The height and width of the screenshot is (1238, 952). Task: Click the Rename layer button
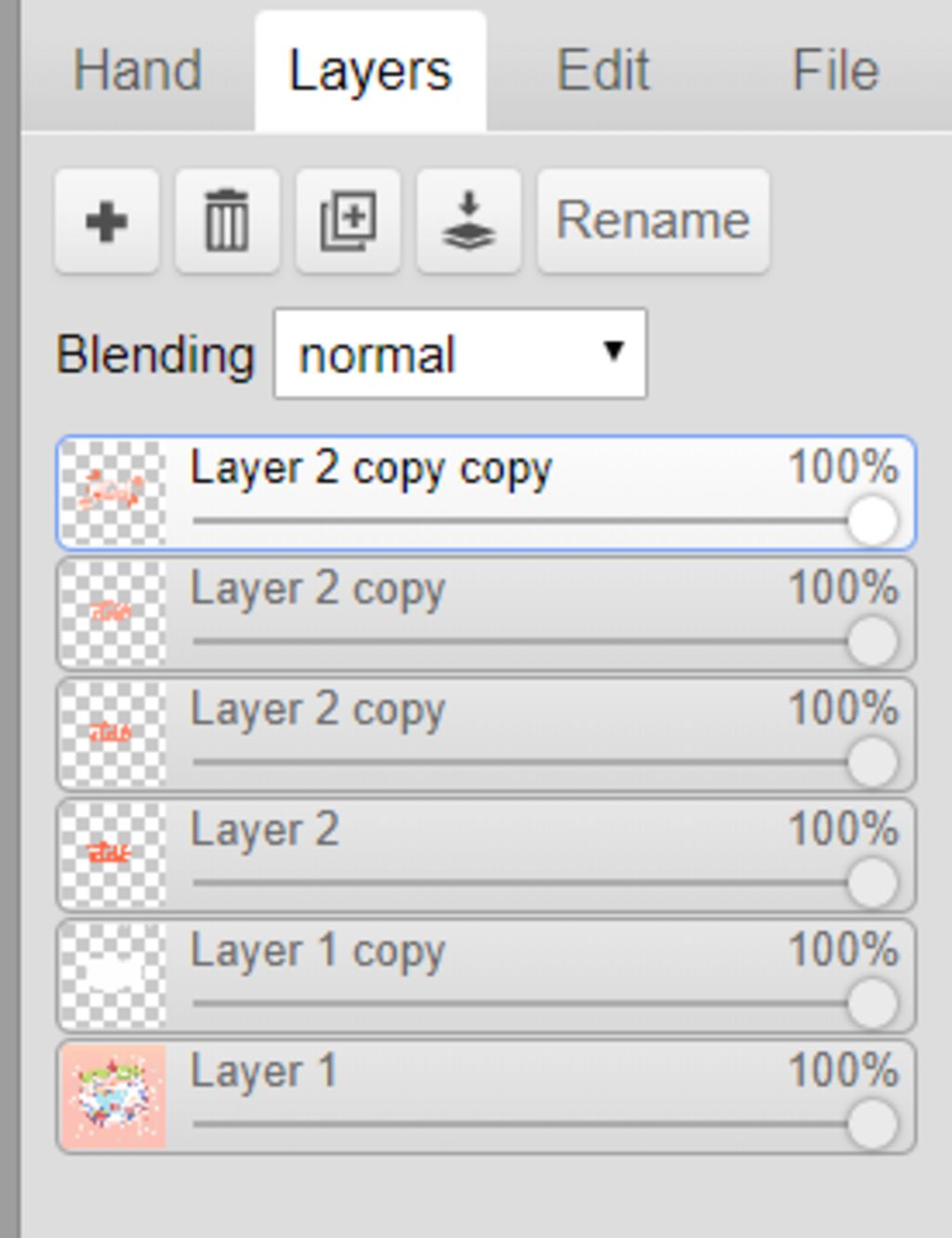[653, 221]
